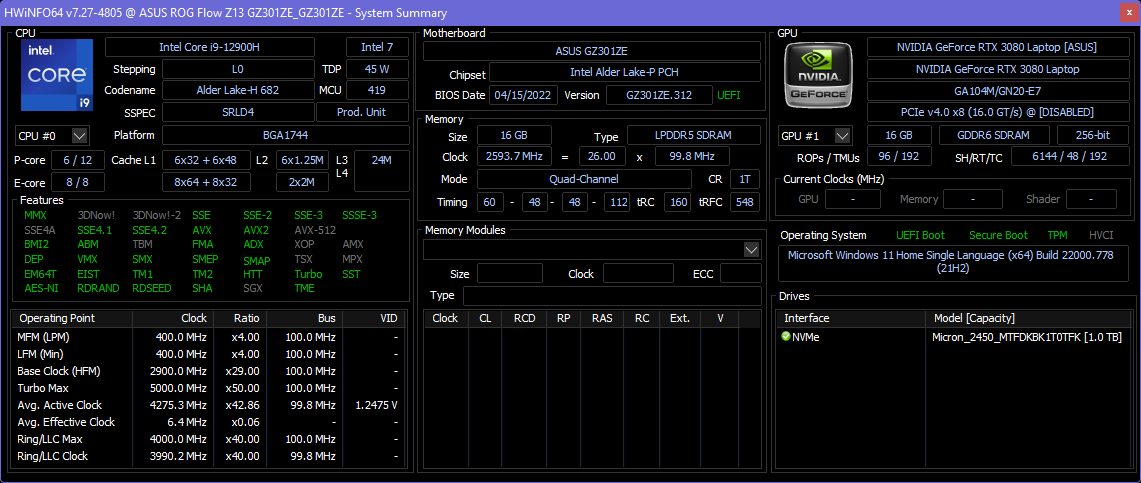Click the Quad-Channel memory mode value

(x=584, y=179)
